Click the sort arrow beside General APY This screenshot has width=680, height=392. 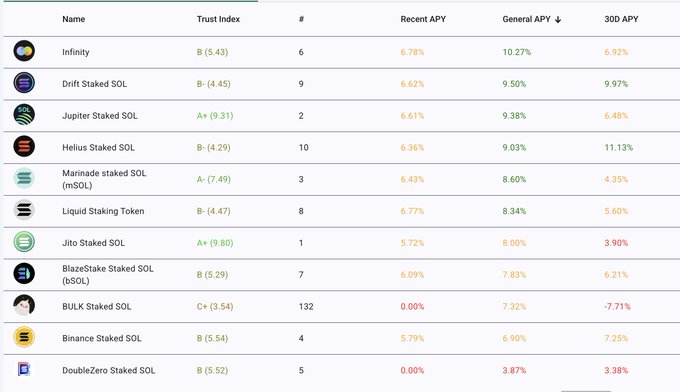click(x=558, y=20)
